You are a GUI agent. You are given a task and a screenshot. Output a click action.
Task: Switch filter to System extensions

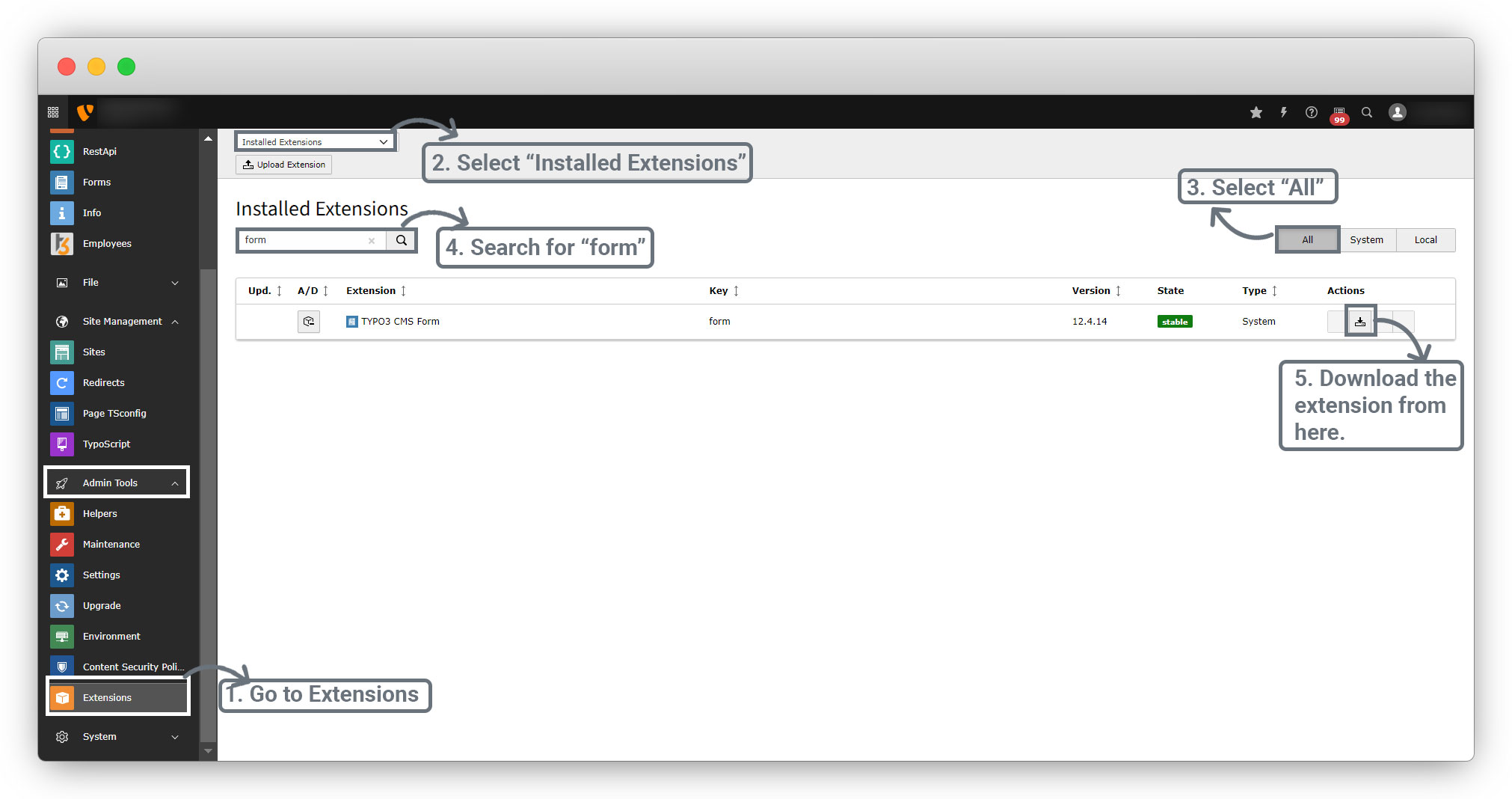[x=1365, y=240]
